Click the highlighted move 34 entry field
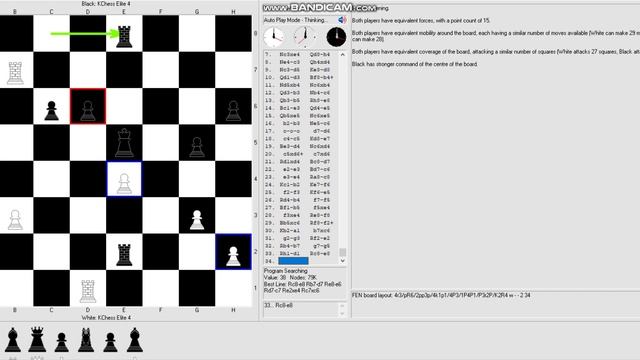640x360 pixels. [293, 261]
